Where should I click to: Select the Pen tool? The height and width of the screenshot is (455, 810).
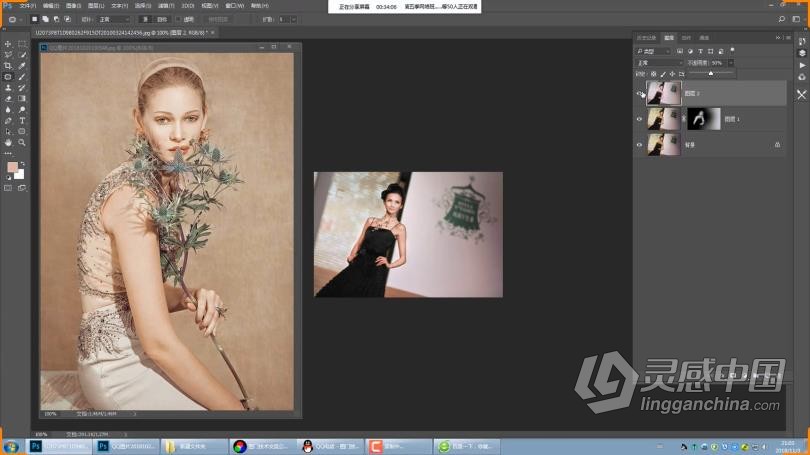(8, 120)
